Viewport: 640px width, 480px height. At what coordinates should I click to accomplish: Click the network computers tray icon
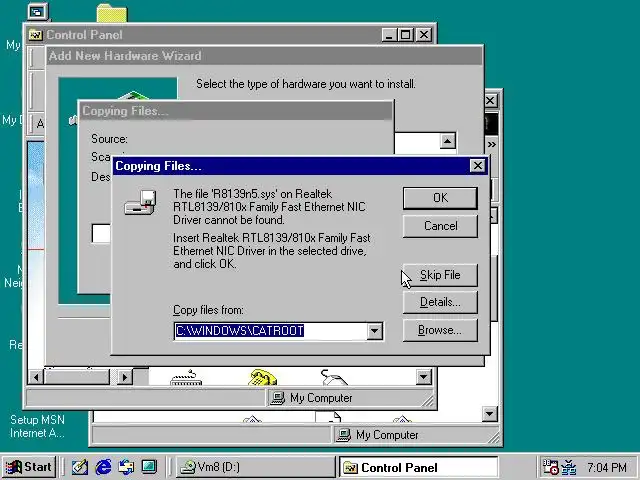(569, 467)
